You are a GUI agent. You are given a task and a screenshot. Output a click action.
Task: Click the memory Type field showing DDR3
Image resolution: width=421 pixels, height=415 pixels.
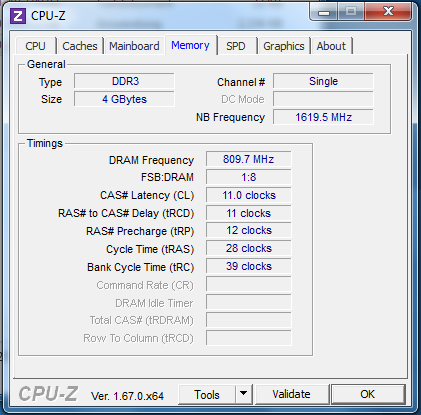124,81
